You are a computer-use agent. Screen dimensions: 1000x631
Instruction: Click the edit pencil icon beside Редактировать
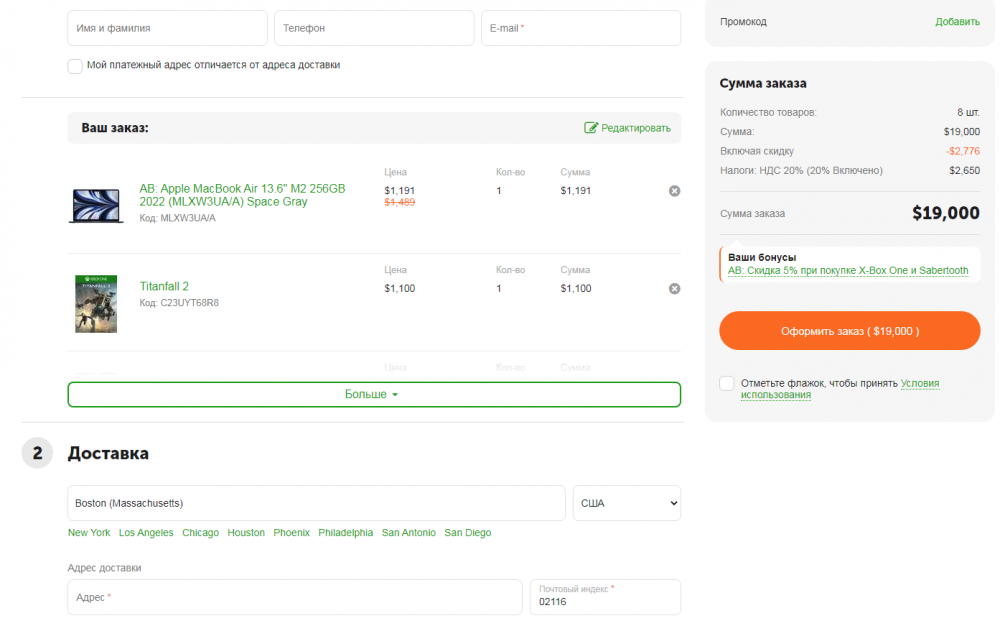click(591, 128)
